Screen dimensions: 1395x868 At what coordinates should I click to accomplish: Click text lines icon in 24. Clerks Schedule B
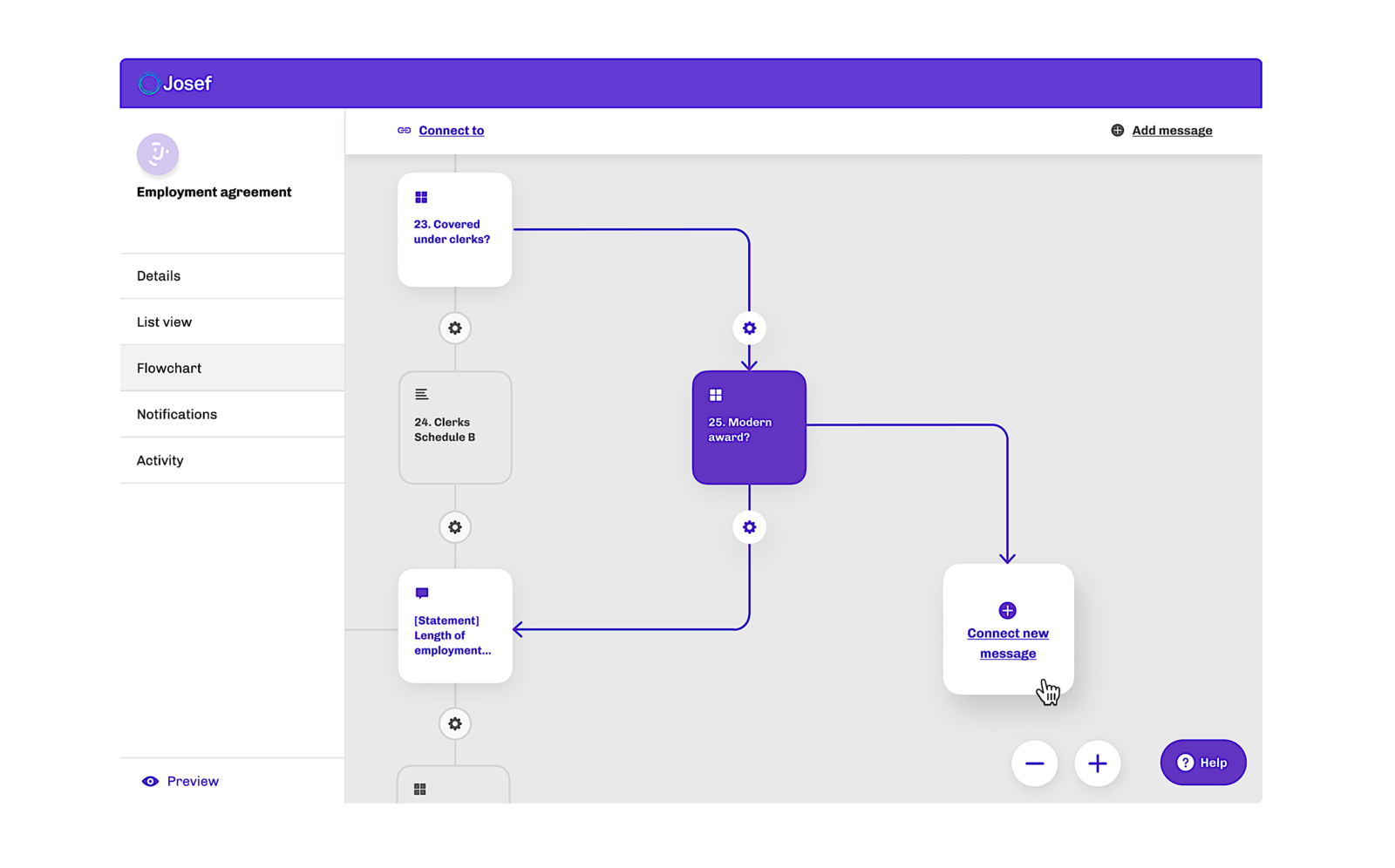click(421, 395)
